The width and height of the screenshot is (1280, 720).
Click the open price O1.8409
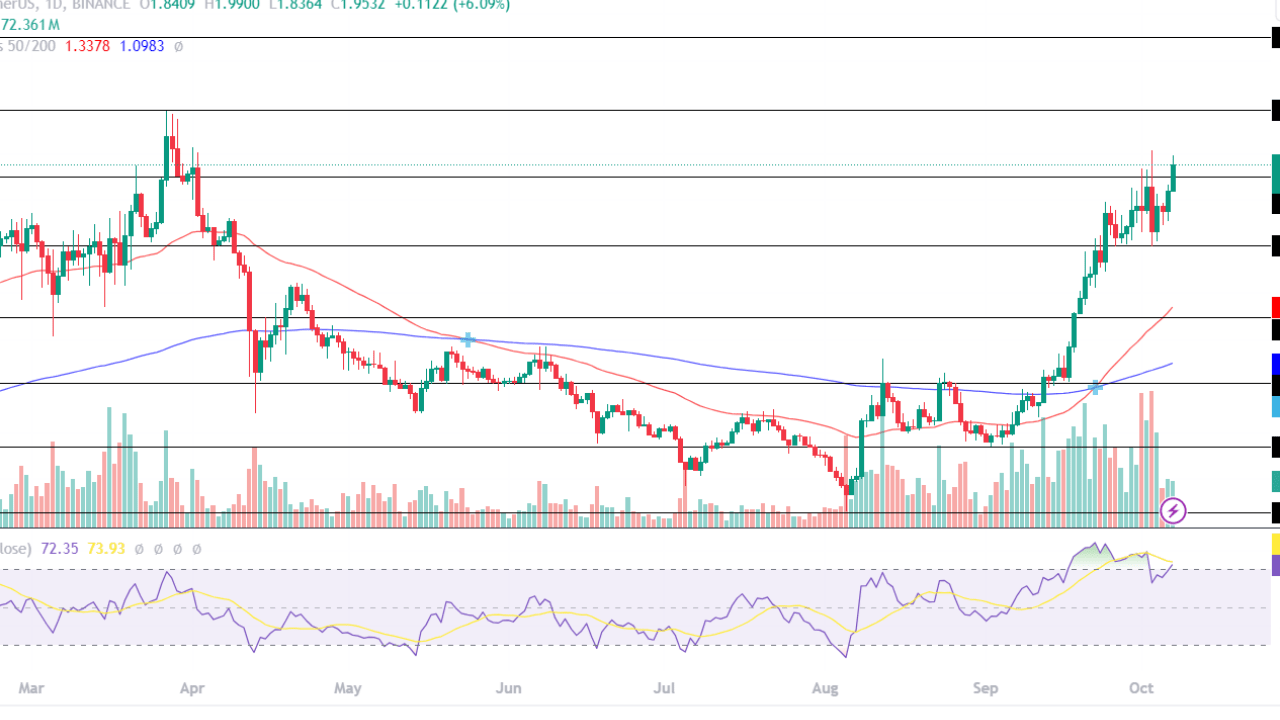pos(167,4)
